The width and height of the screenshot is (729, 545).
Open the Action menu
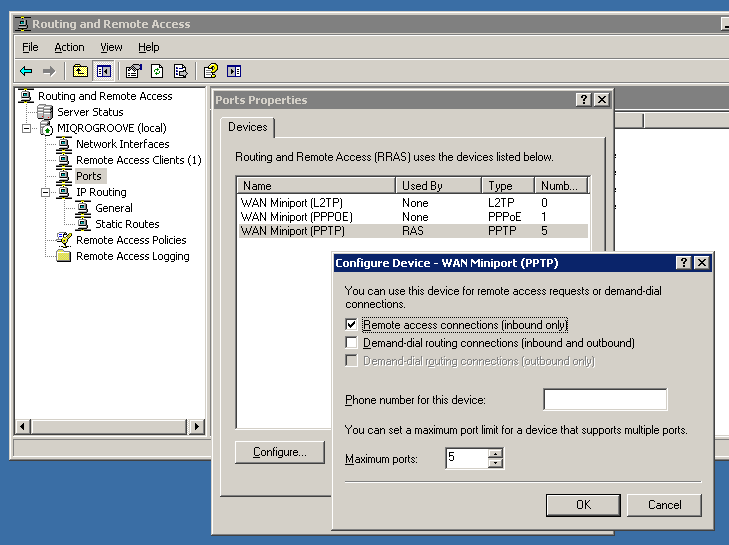(69, 47)
